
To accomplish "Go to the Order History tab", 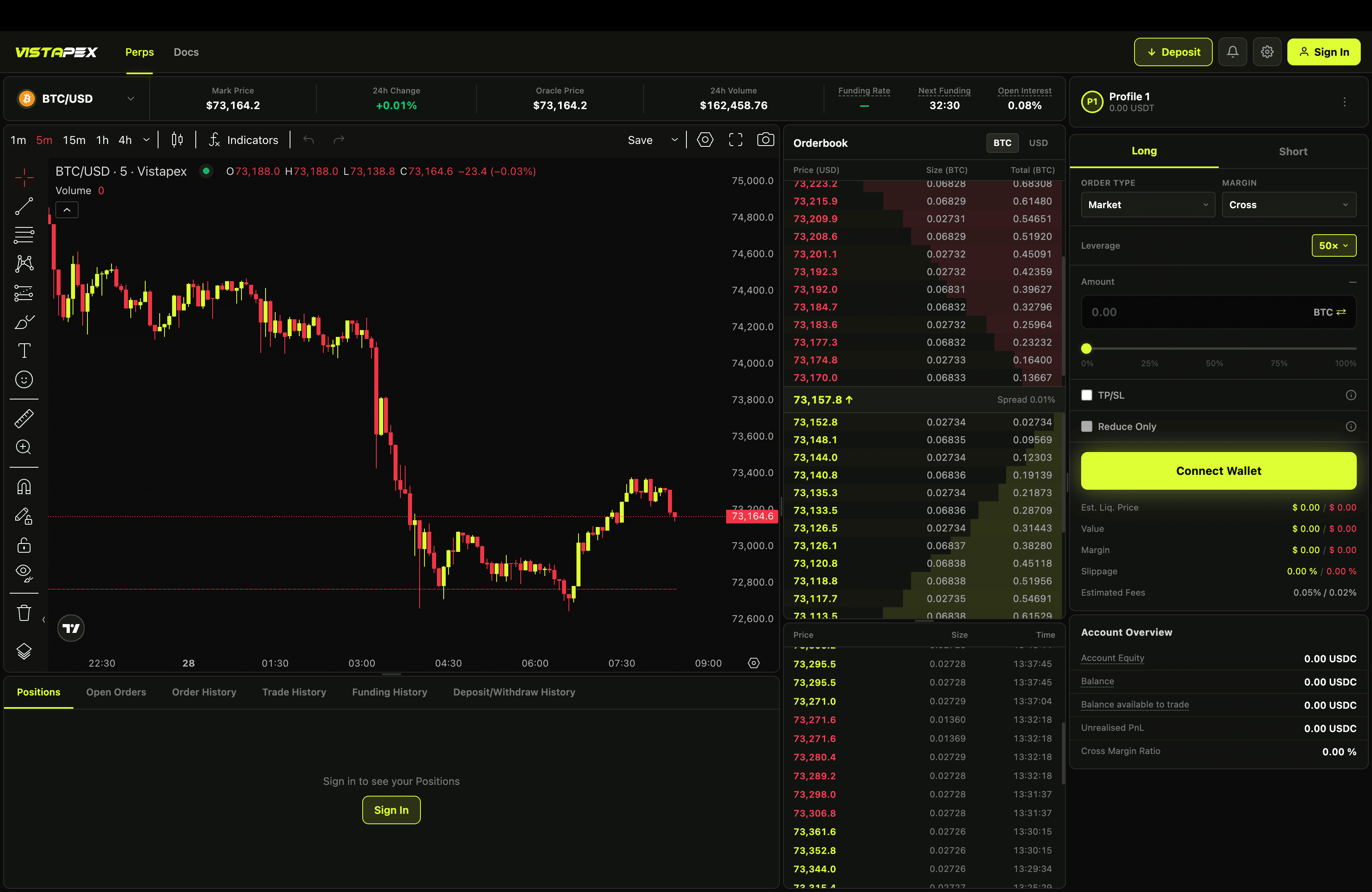I will (204, 692).
